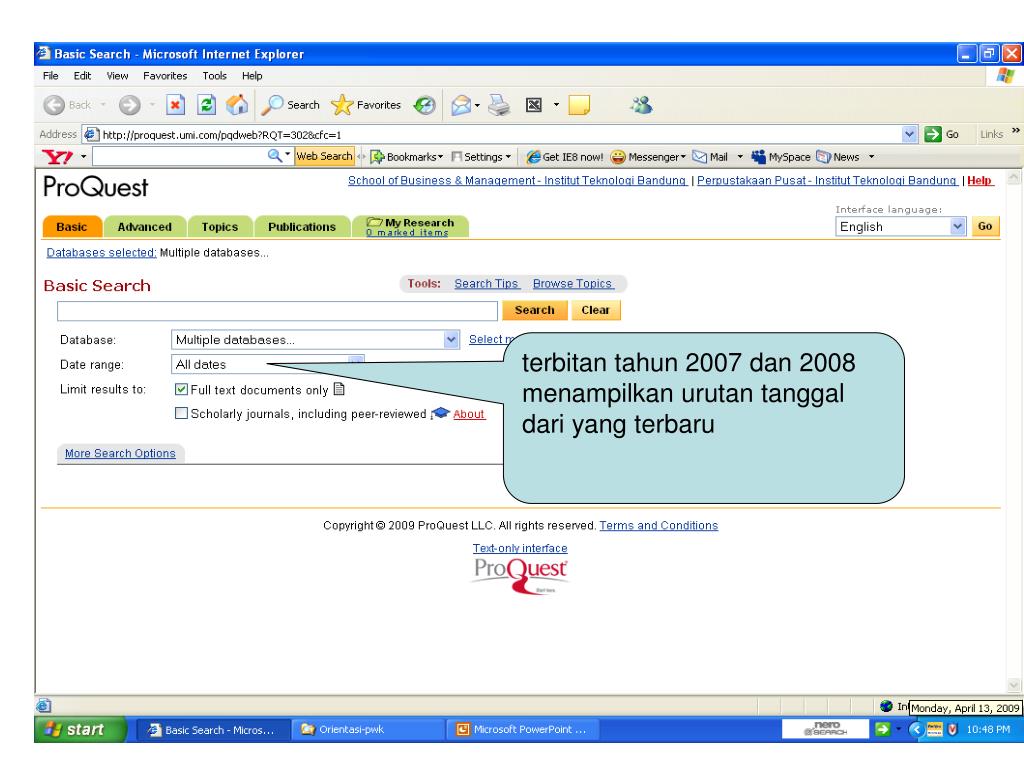Open Interface language English dropdown
Screen dimensions: 1024x768
(957, 227)
